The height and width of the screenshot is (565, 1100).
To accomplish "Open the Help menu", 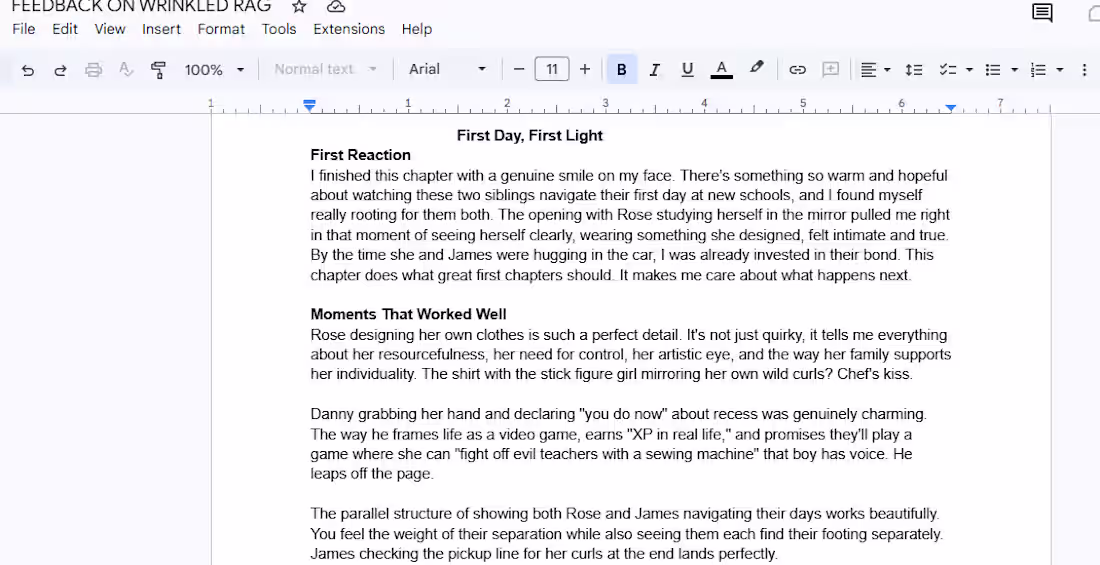I will pos(417,29).
